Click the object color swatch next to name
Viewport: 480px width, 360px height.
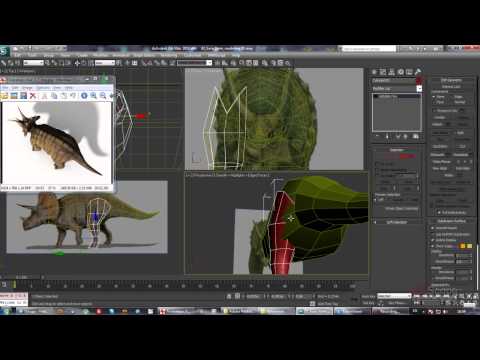[x=419, y=80]
